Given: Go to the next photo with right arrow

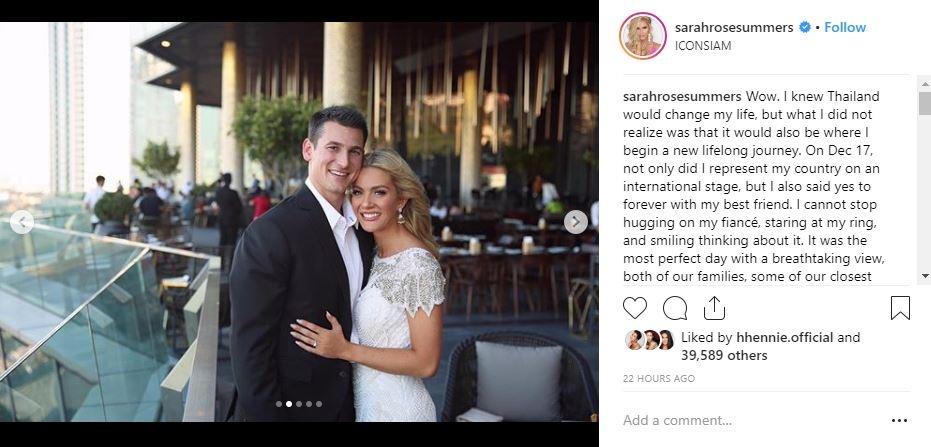Looking at the screenshot, I should point(575,222).
